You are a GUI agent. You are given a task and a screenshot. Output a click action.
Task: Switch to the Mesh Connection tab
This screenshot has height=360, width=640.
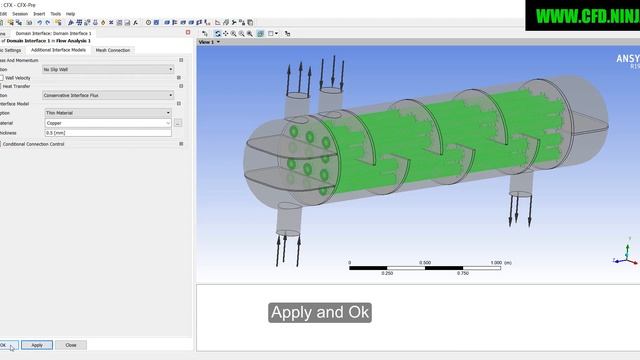113,50
